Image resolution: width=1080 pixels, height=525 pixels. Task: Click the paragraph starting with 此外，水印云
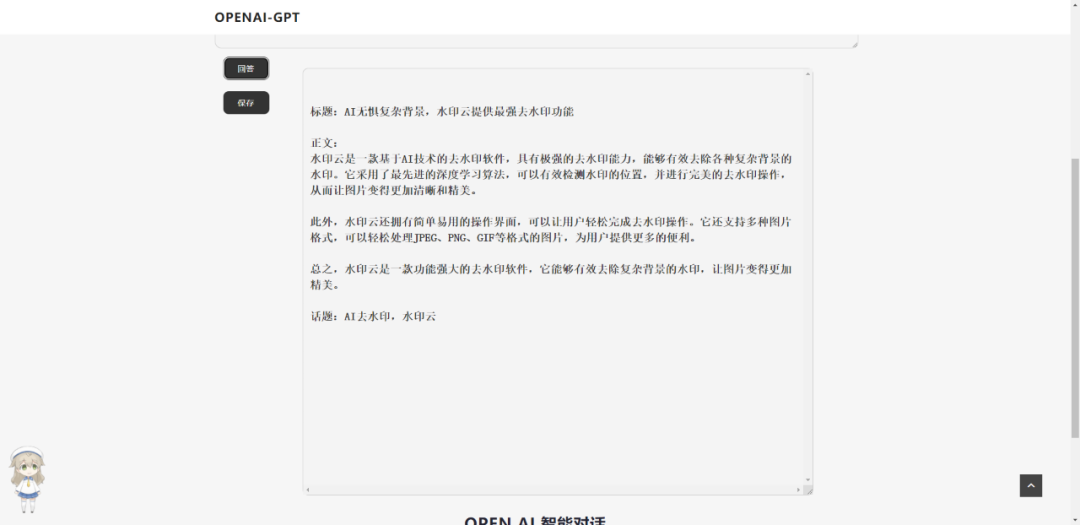click(x=551, y=230)
